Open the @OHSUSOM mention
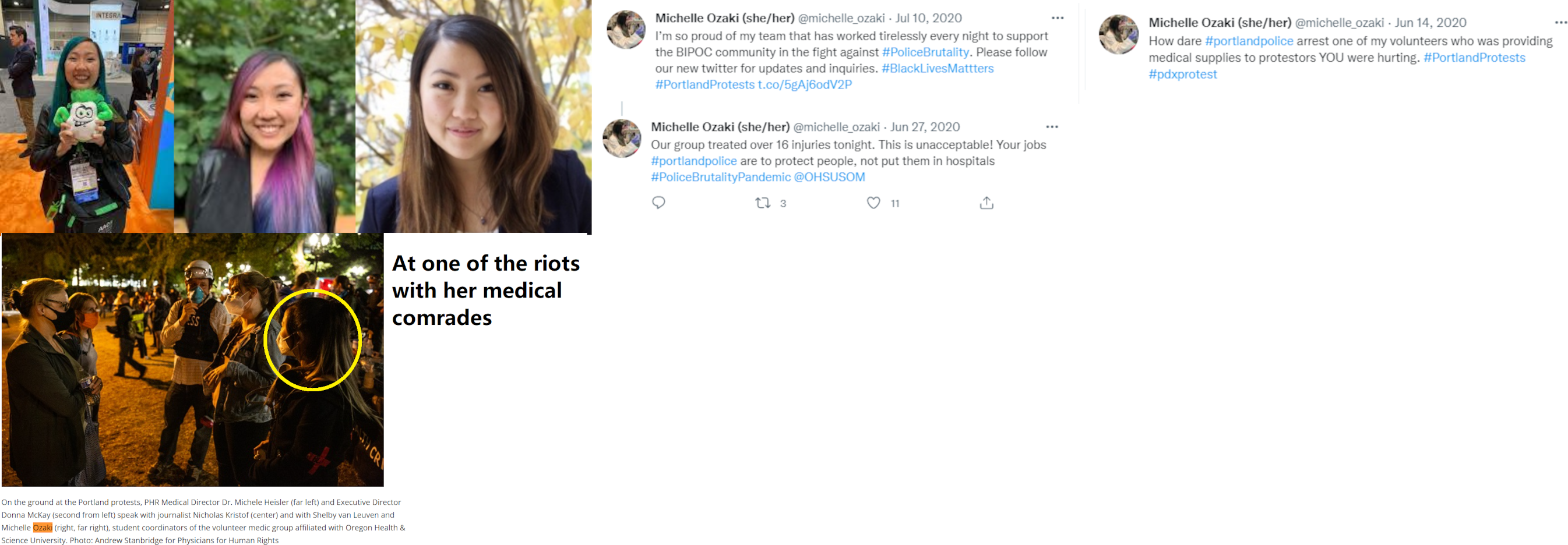The width and height of the screenshot is (1568, 545). point(829,177)
